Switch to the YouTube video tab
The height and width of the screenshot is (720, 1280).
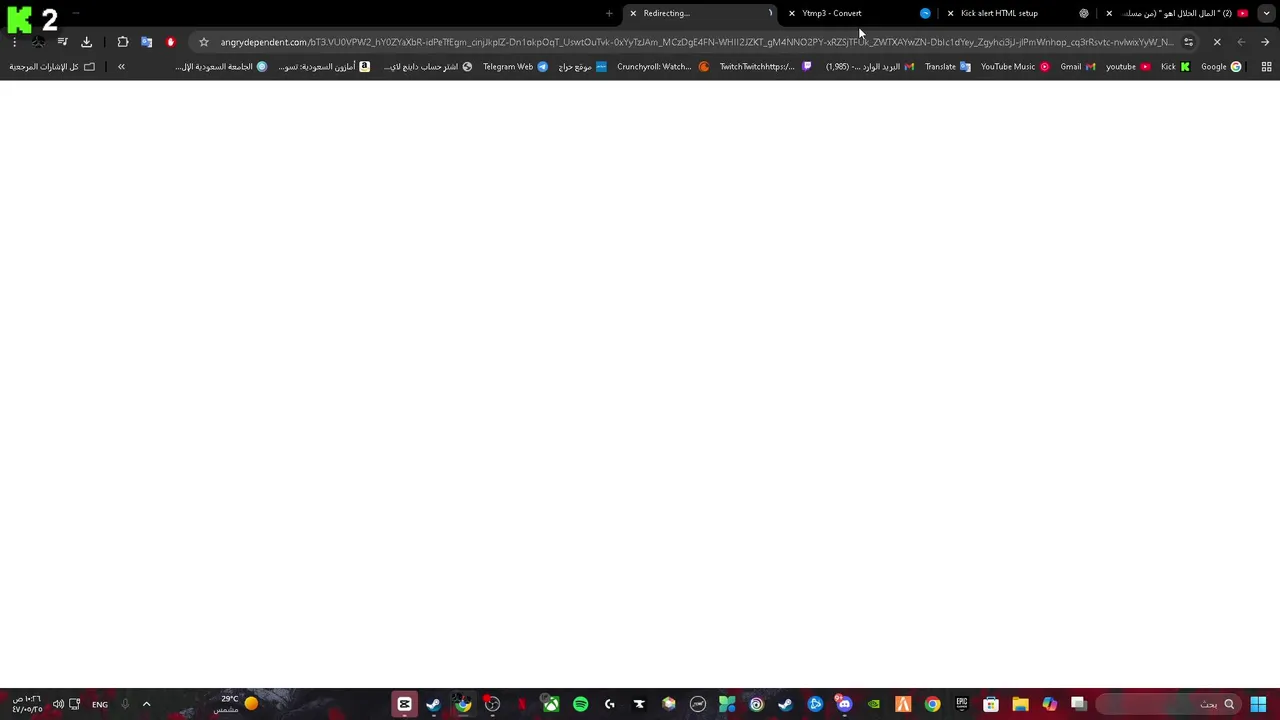coord(1178,13)
